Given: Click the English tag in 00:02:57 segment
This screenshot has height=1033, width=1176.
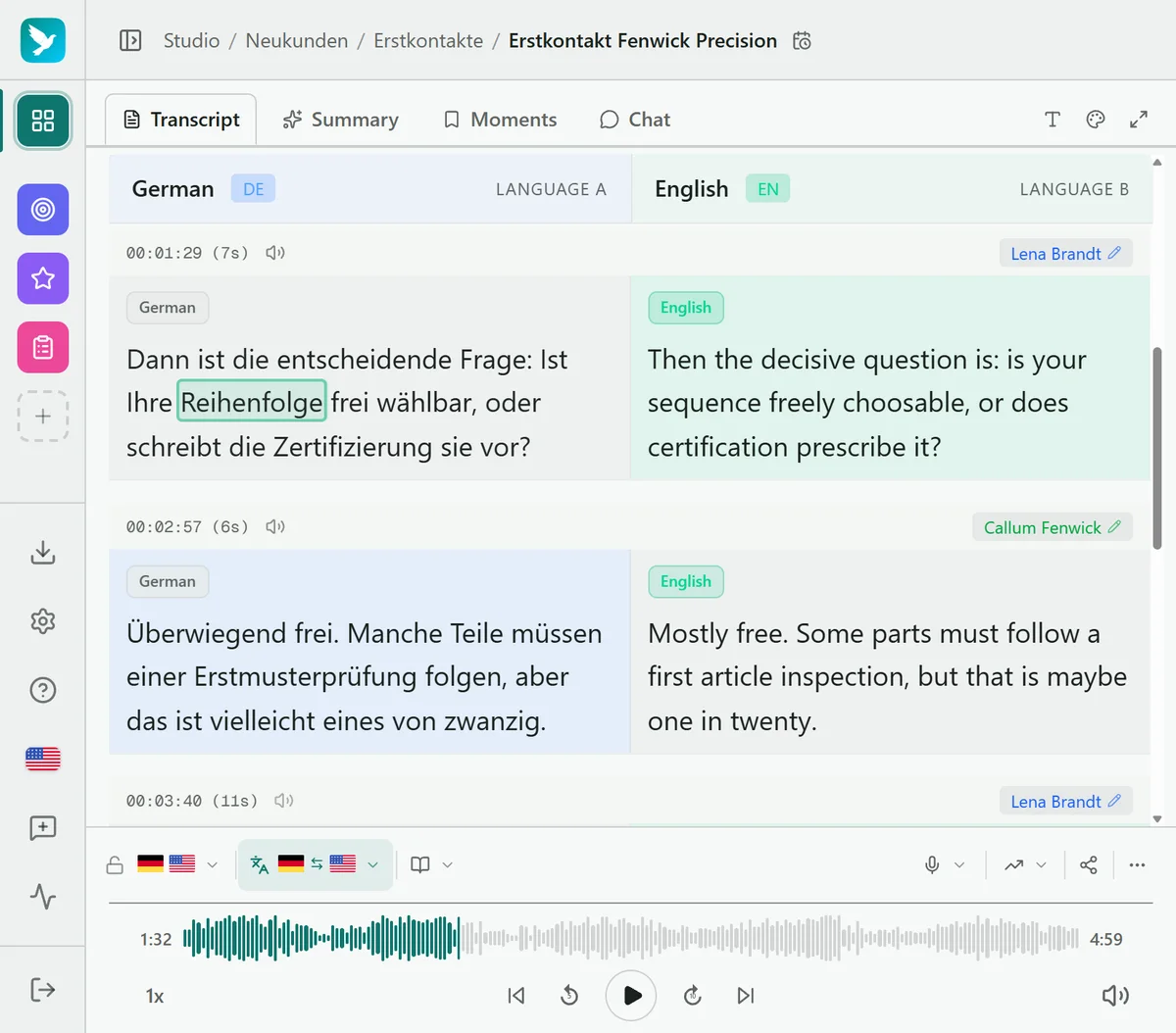Looking at the screenshot, I should pos(686,581).
